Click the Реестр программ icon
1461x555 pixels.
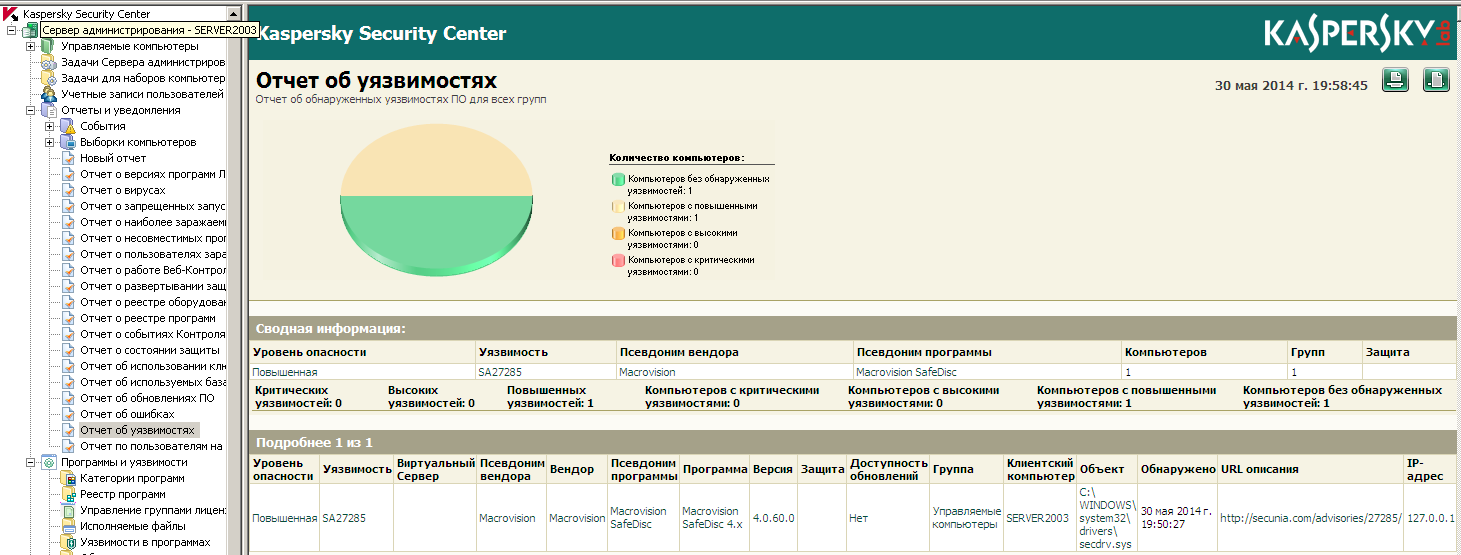(x=67, y=494)
